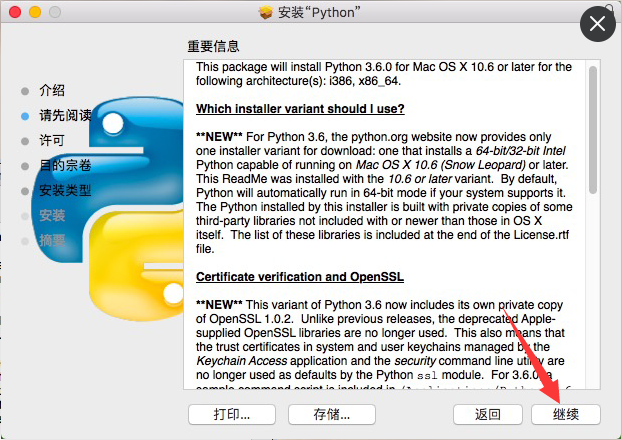Click the readme vertical scrollbar thumb
The image size is (622, 440).
tap(593, 130)
